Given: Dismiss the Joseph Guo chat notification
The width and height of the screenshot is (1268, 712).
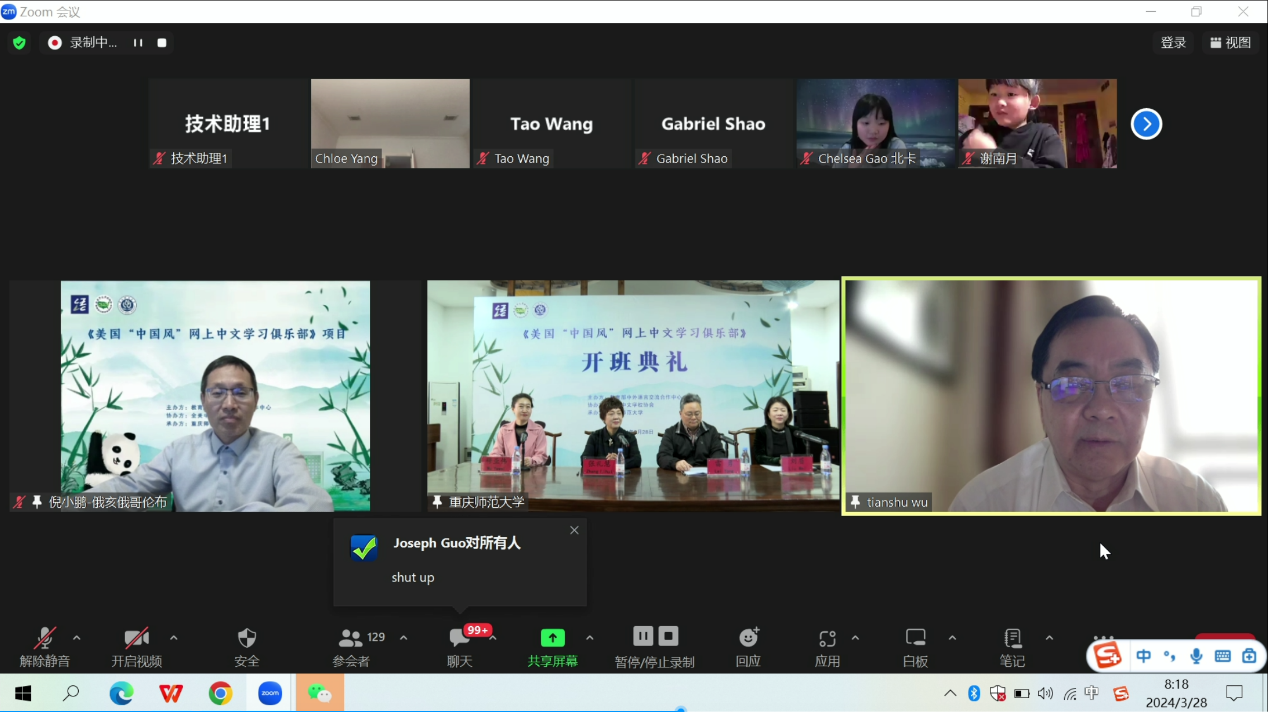Looking at the screenshot, I should click(574, 531).
